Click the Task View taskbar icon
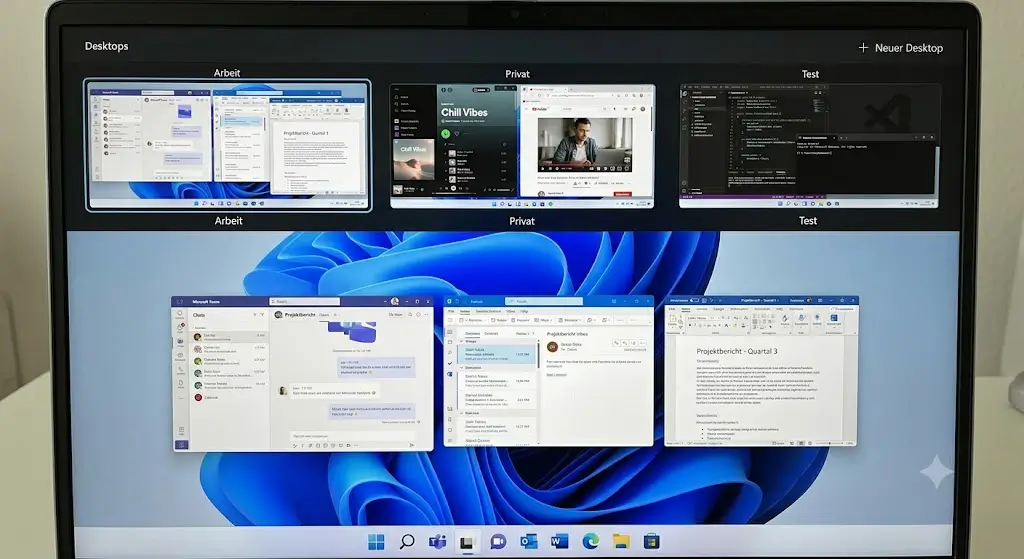 coord(468,542)
